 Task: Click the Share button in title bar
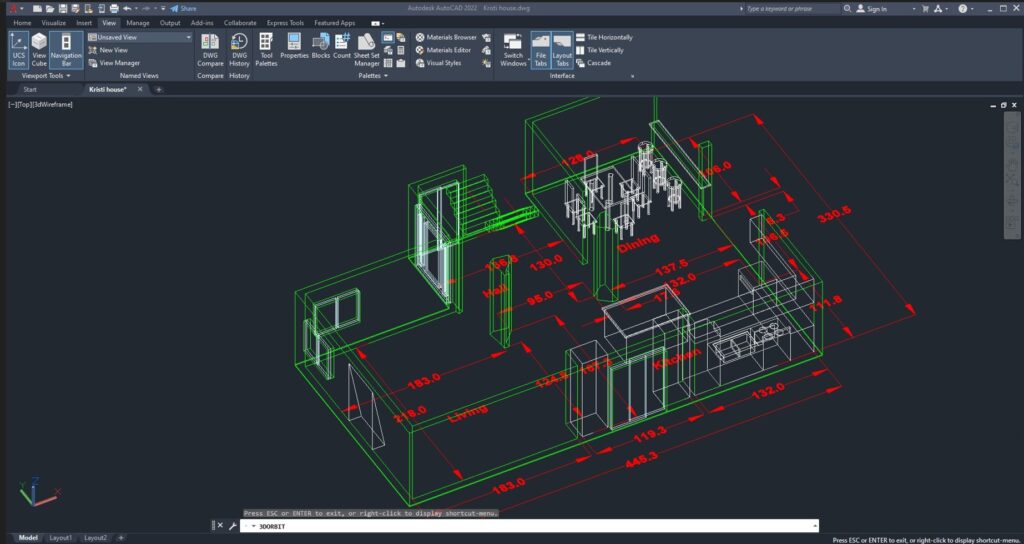[x=183, y=8]
